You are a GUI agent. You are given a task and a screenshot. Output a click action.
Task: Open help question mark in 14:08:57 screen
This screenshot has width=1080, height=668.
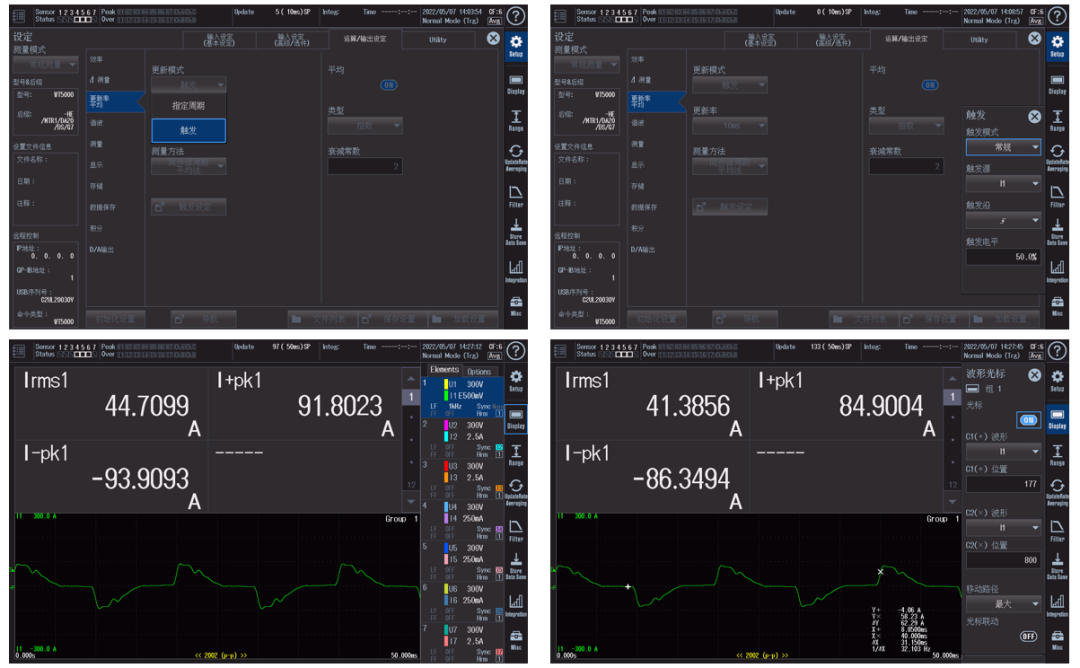pyautogui.click(x=1057, y=16)
